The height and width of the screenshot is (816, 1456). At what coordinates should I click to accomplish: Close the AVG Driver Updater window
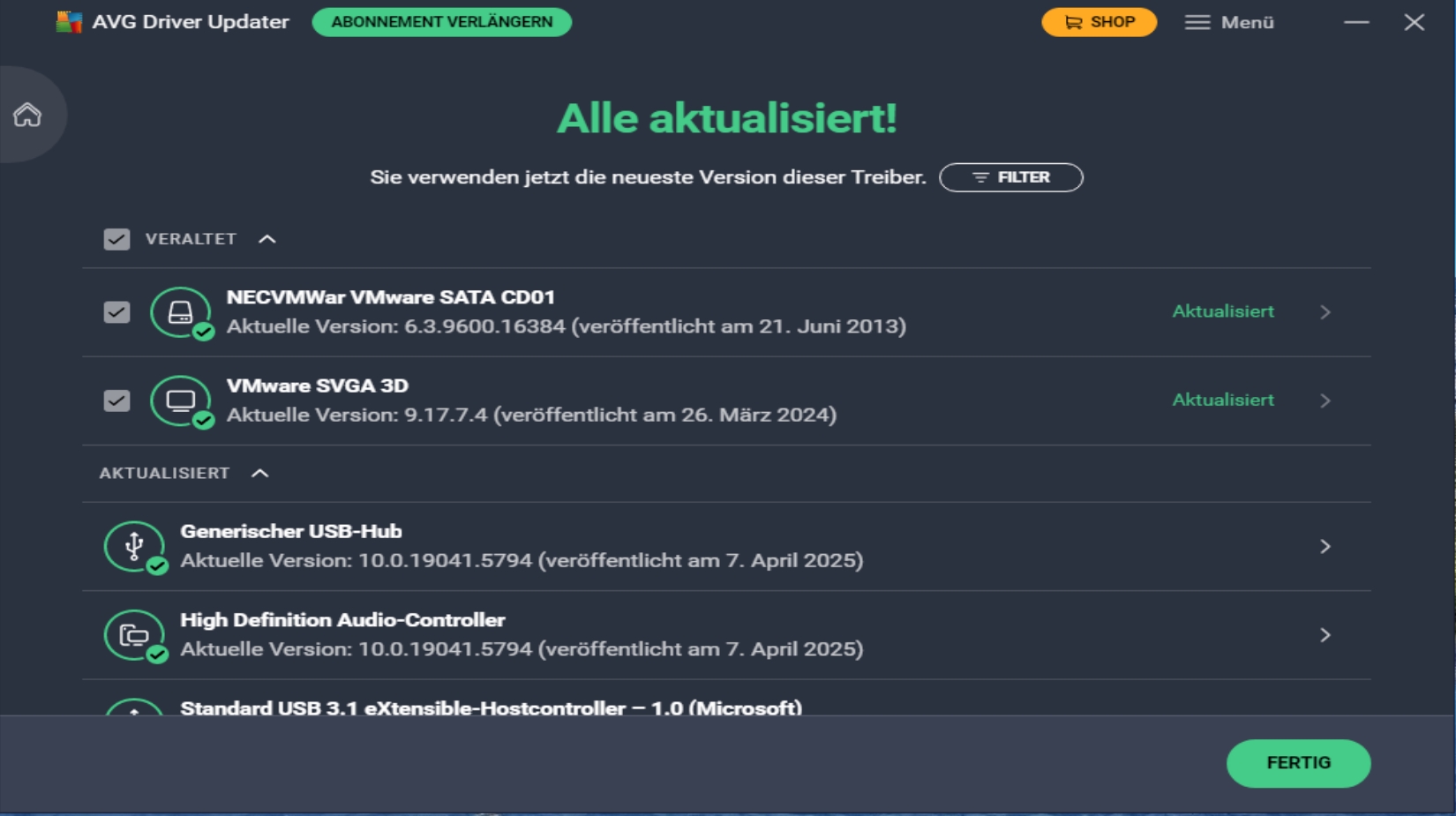point(1415,22)
